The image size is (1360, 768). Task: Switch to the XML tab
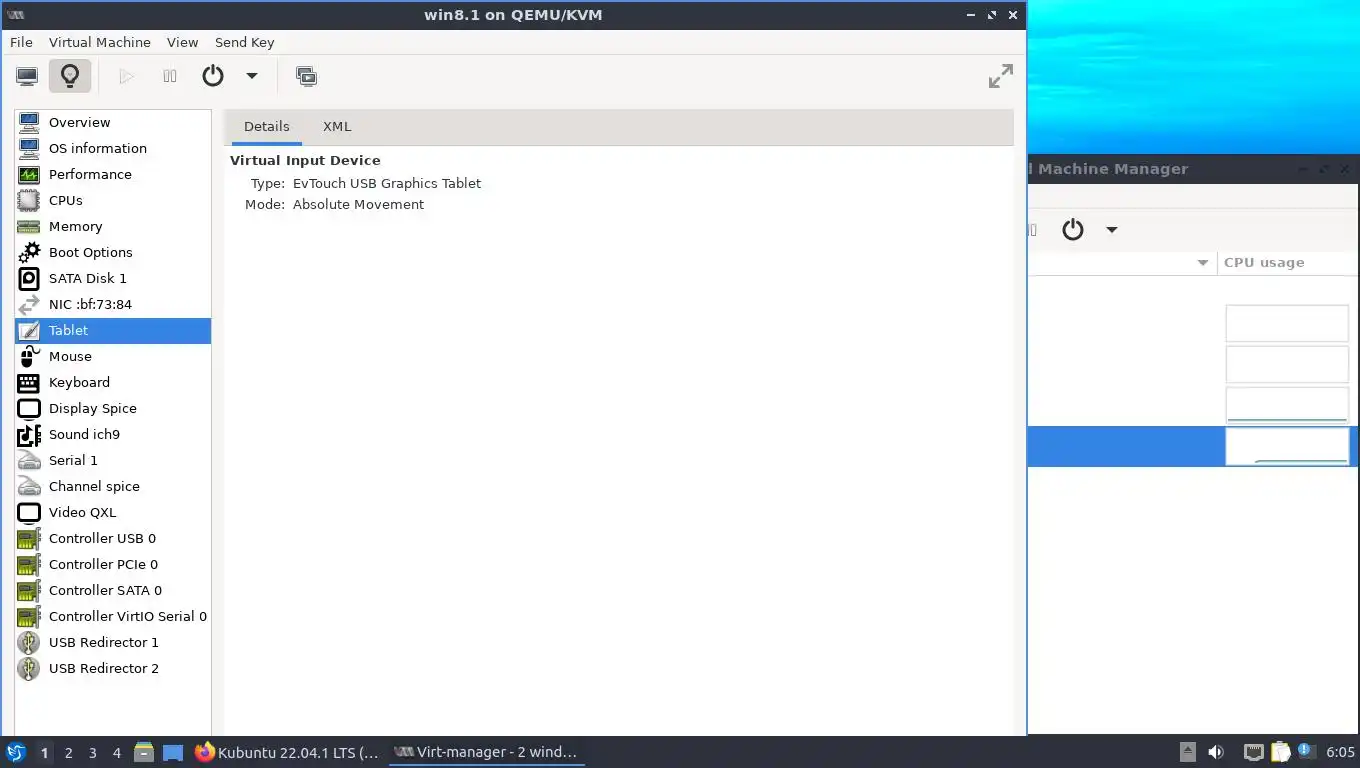(x=337, y=127)
